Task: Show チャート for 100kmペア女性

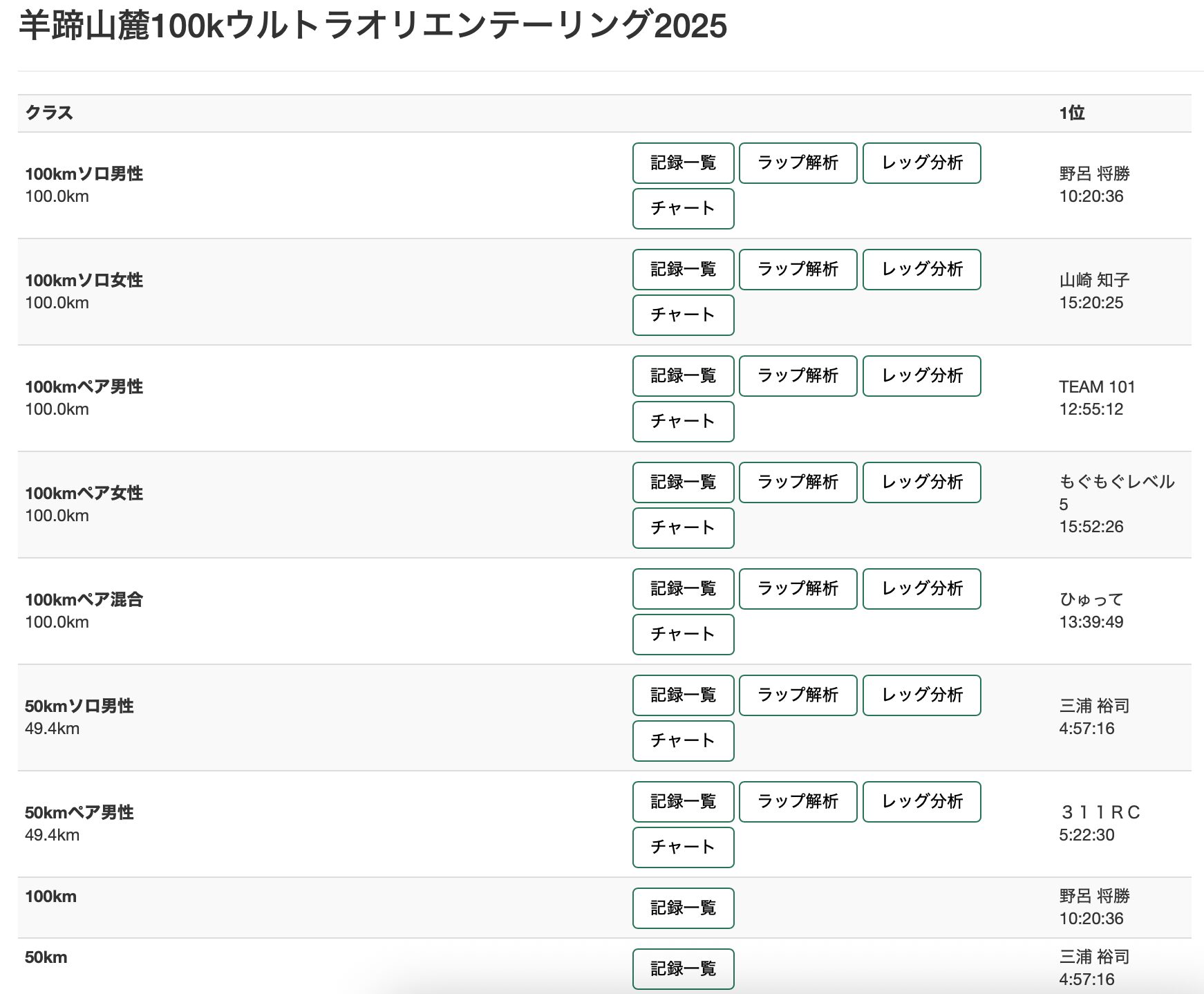Action: coord(683,528)
